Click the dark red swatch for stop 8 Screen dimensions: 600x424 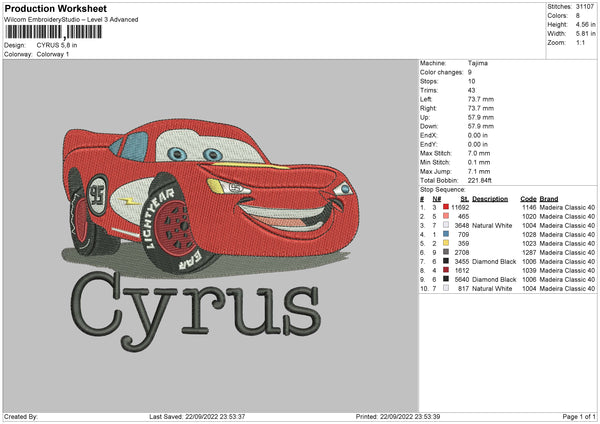(446, 270)
